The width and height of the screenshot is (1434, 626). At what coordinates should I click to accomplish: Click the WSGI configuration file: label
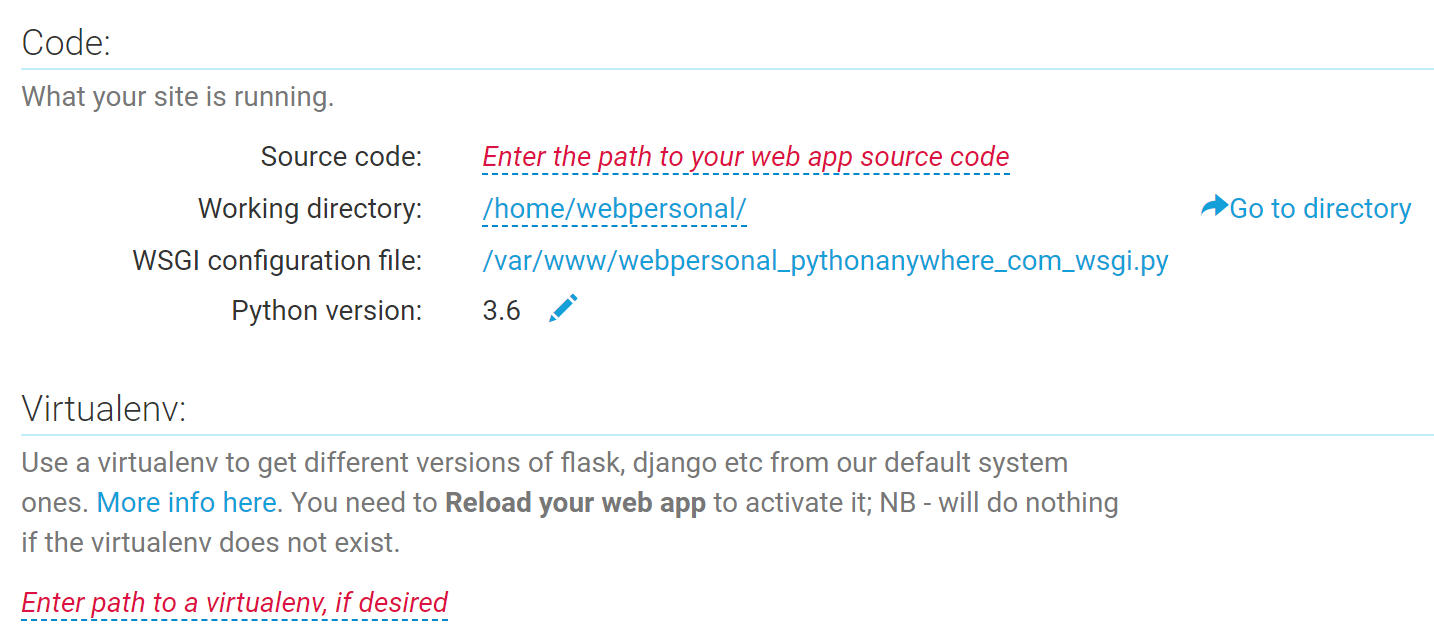coord(278,260)
